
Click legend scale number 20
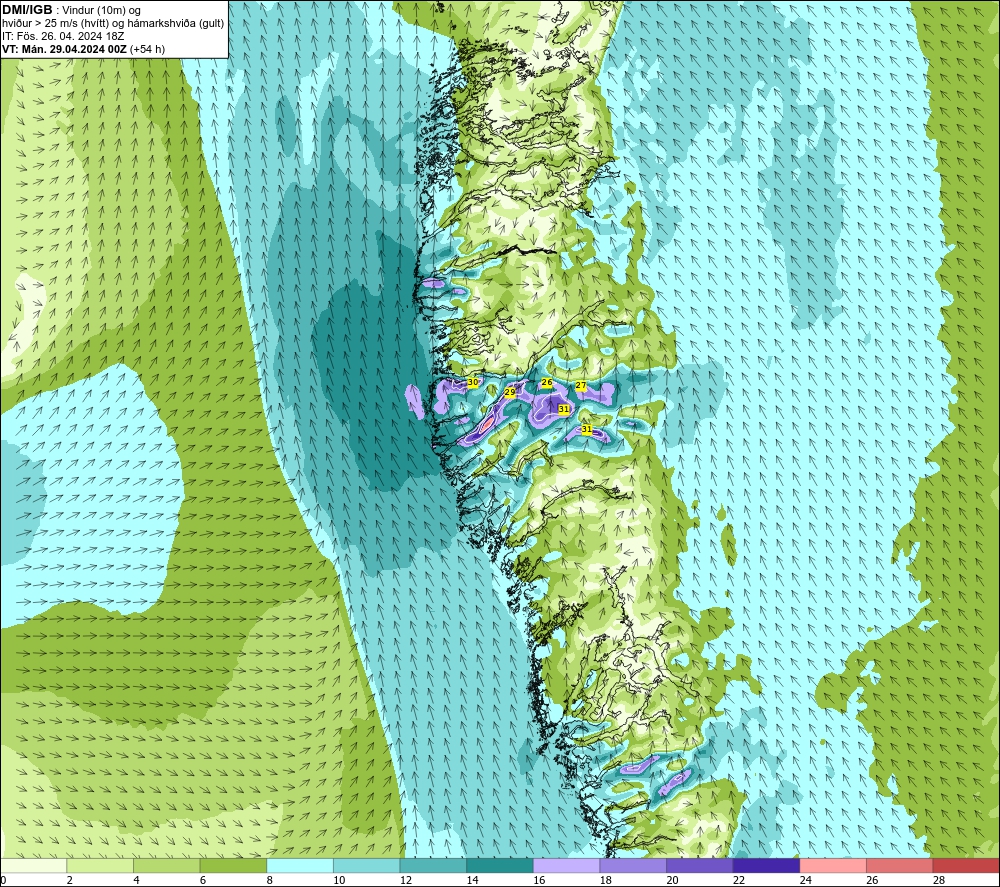click(x=672, y=880)
